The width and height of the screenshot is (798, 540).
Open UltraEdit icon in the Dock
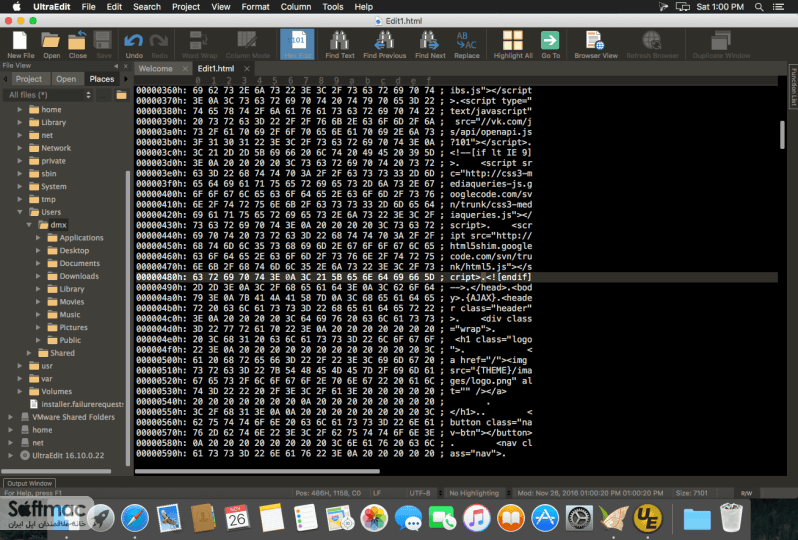(647, 519)
